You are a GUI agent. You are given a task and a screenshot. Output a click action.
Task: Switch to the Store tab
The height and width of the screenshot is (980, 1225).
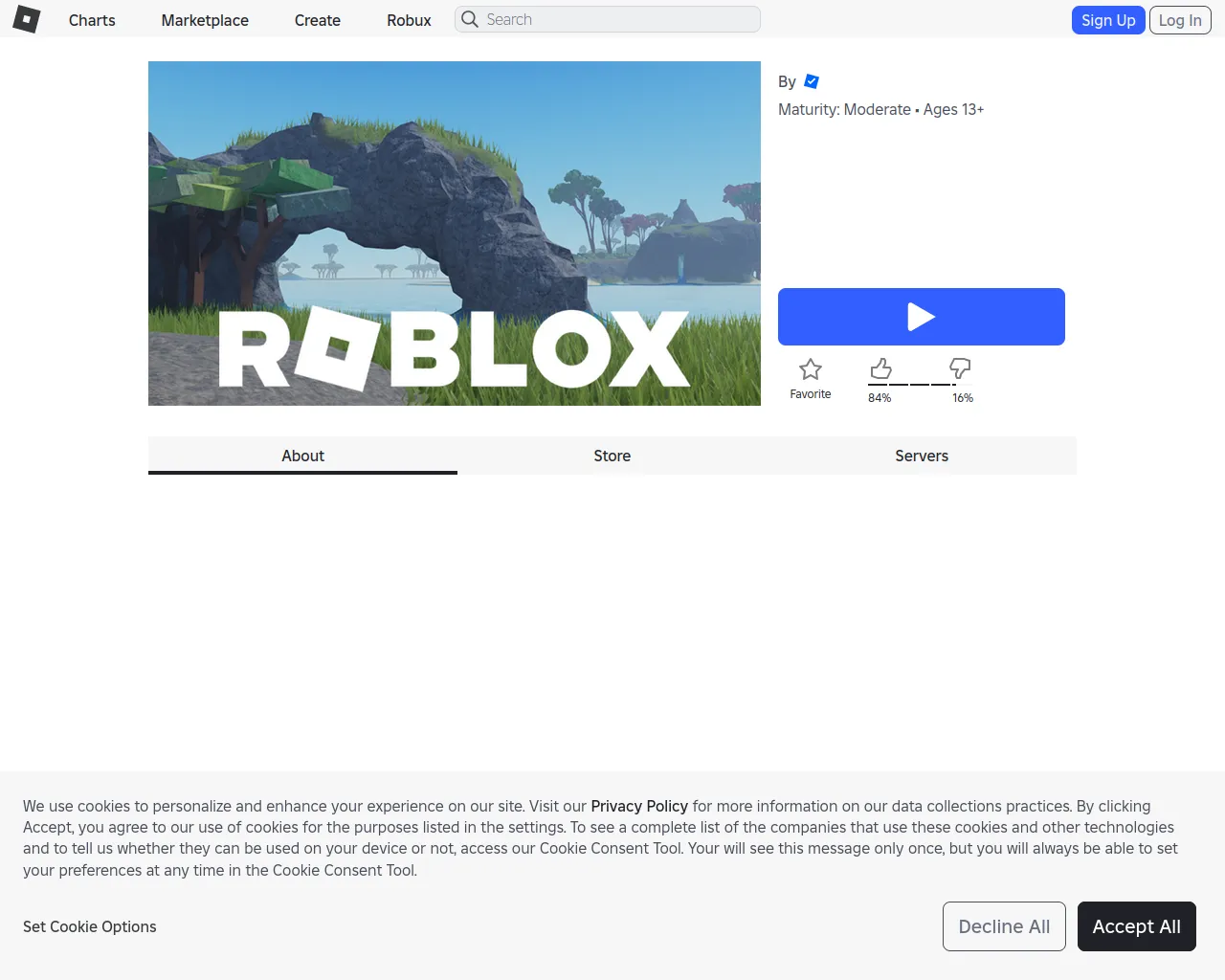612,456
